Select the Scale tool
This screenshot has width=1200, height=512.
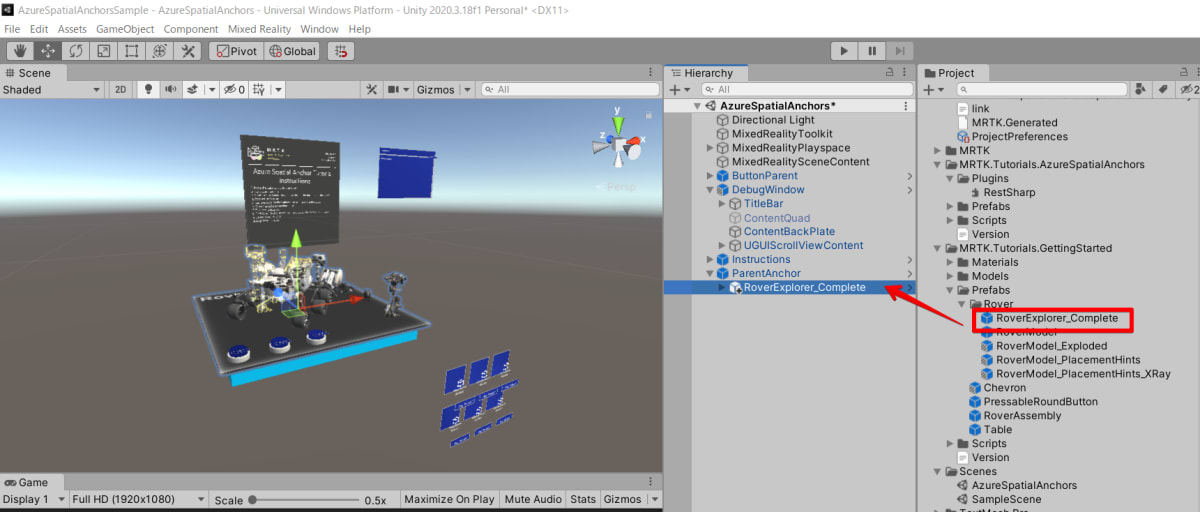point(103,51)
